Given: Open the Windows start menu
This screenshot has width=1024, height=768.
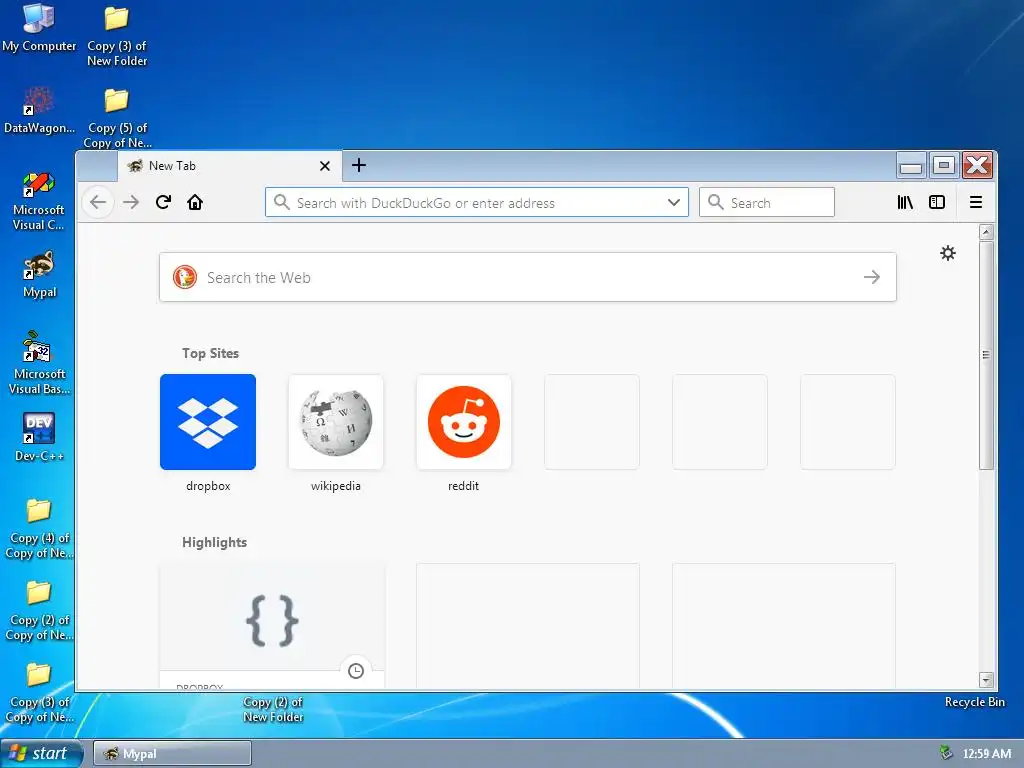Looking at the screenshot, I should [x=41, y=754].
